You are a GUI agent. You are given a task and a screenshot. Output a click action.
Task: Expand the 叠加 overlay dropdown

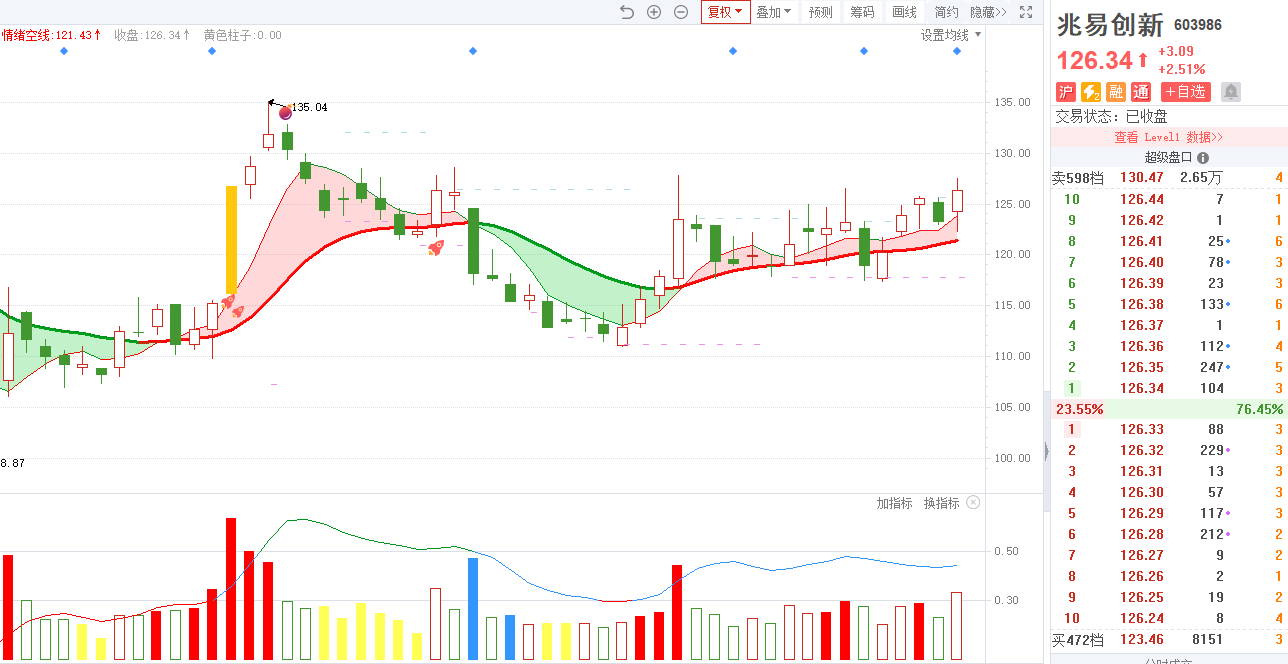click(x=773, y=12)
